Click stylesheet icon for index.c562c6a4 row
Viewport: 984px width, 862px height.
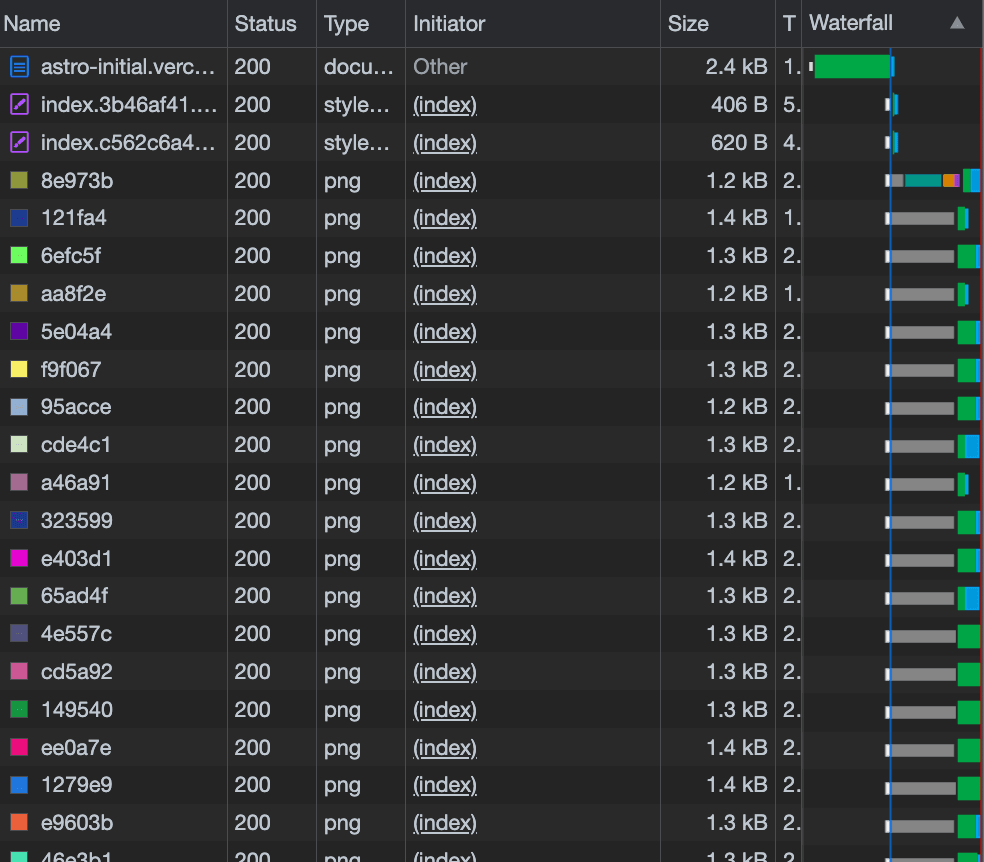point(19,143)
